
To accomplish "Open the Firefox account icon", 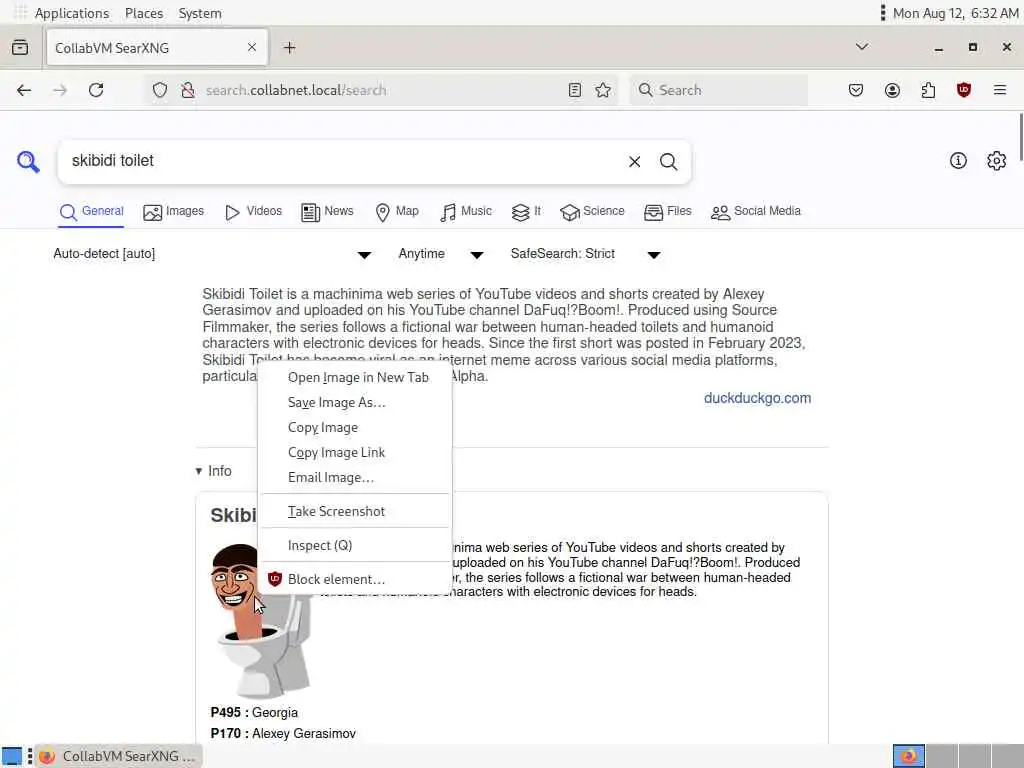I will (892, 90).
